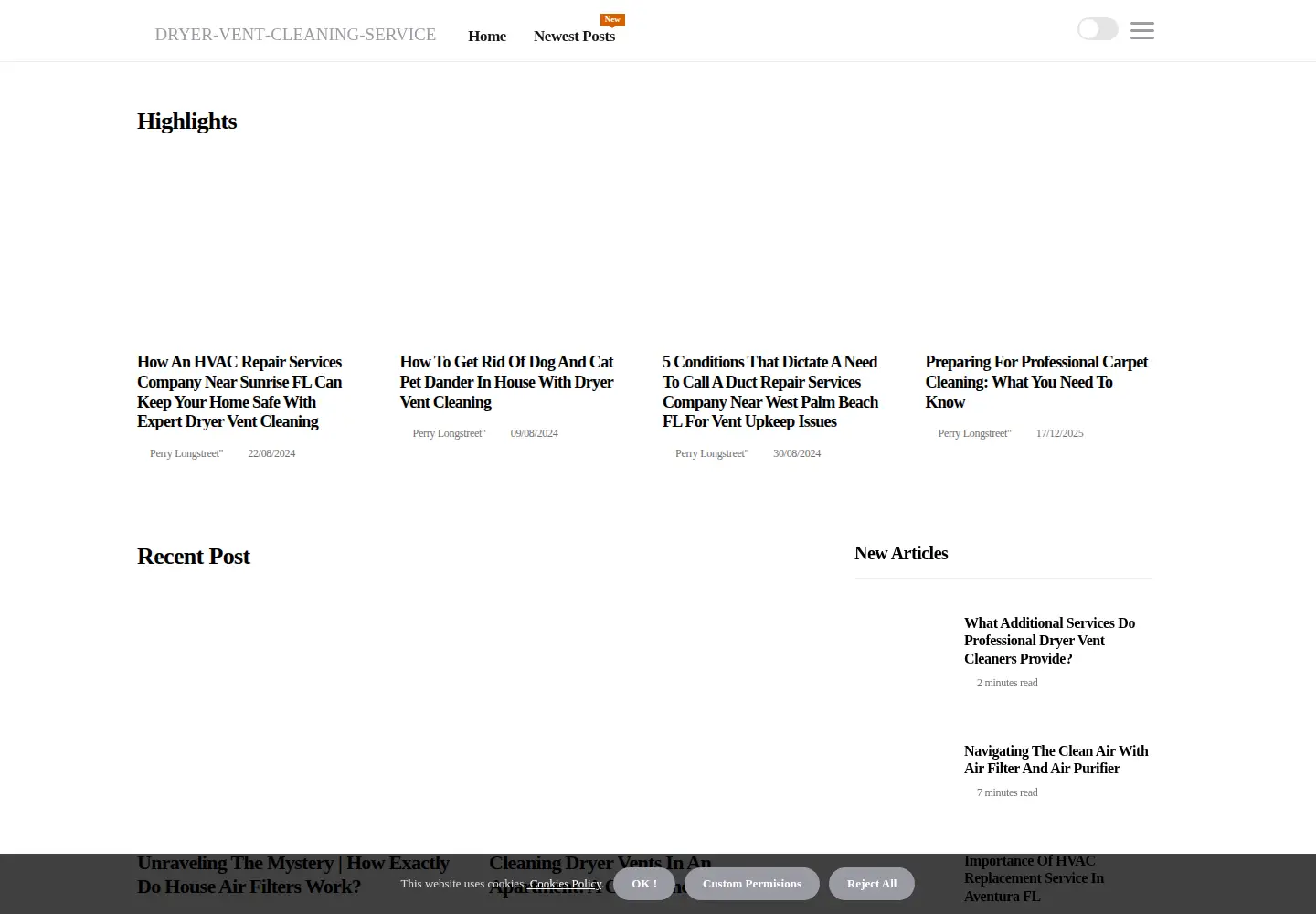Image resolution: width=1316 pixels, height=914 pixels.
Task: Click author Perry Longstreet under carpet cleaning article
Action: coord(974,433)
